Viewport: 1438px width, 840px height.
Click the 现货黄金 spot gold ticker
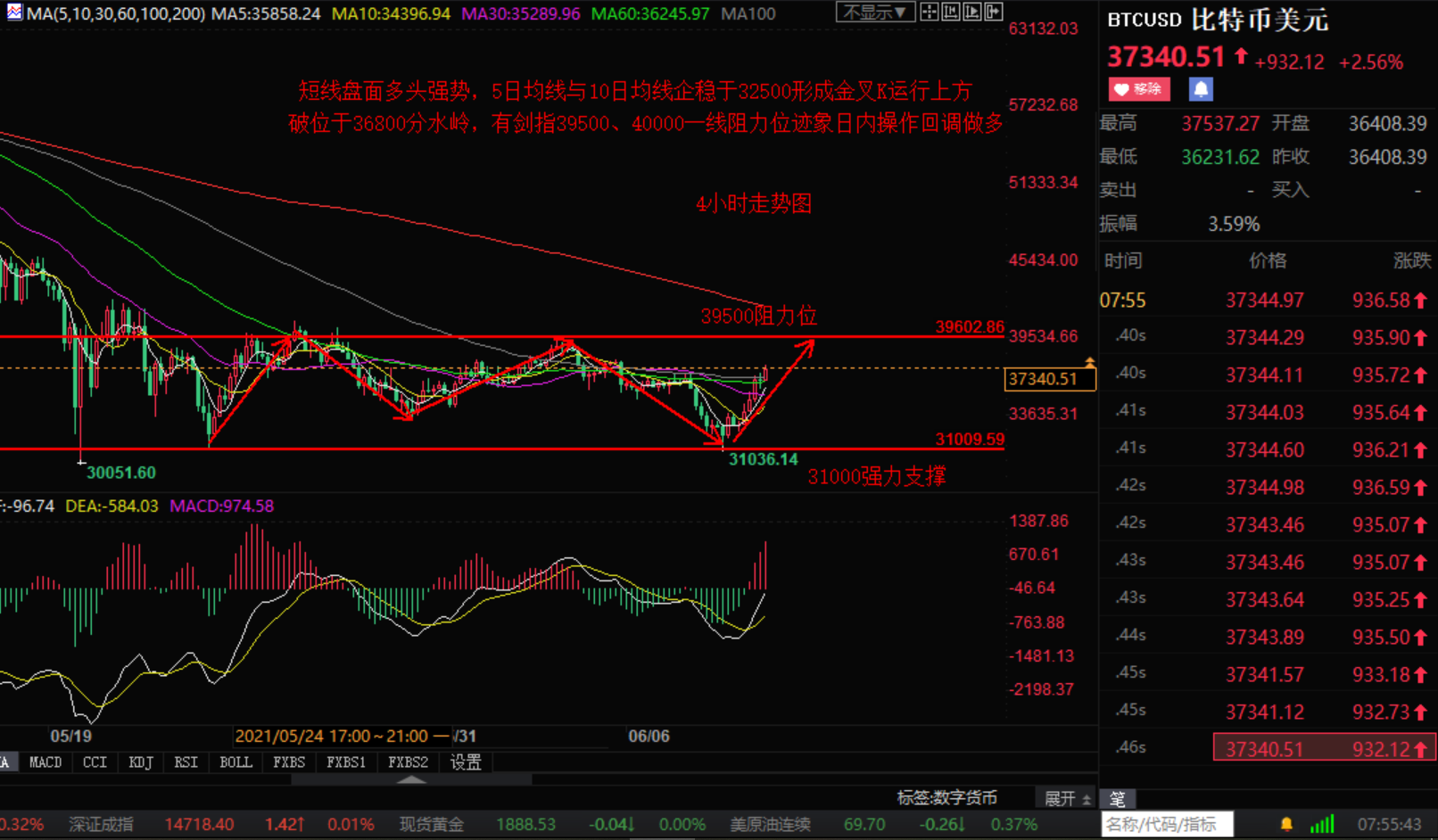coord(432,825)
